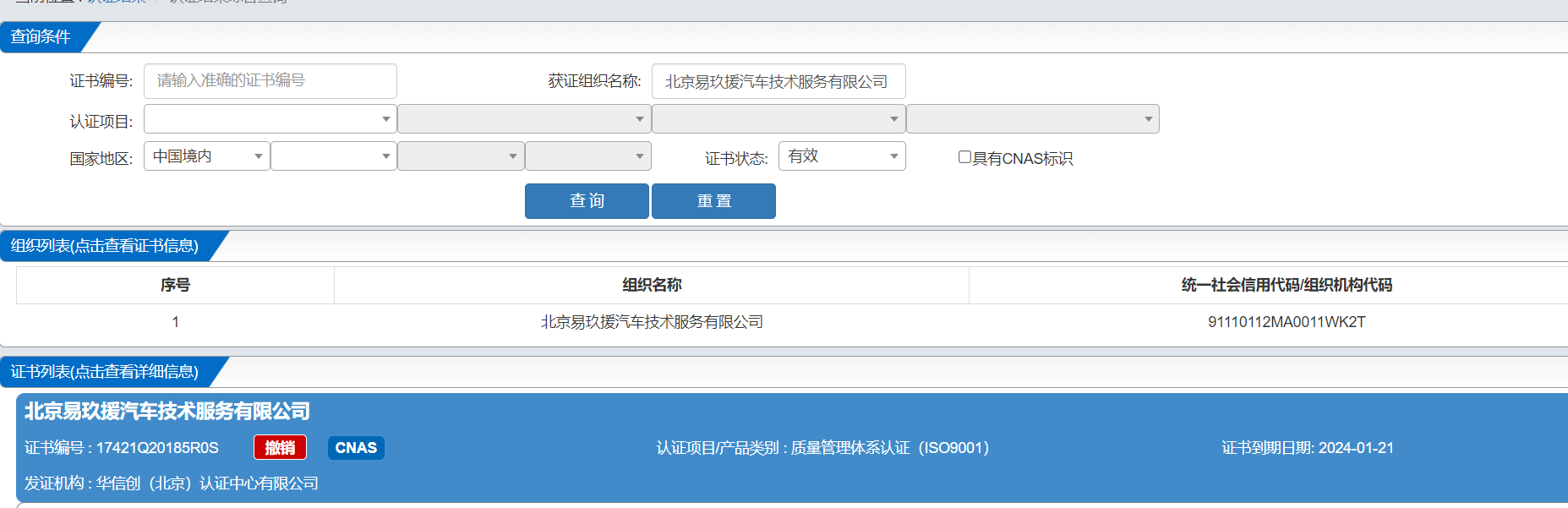1568x508 pixels.
Task: Click the 证书列表 section header
Action: 104,372
